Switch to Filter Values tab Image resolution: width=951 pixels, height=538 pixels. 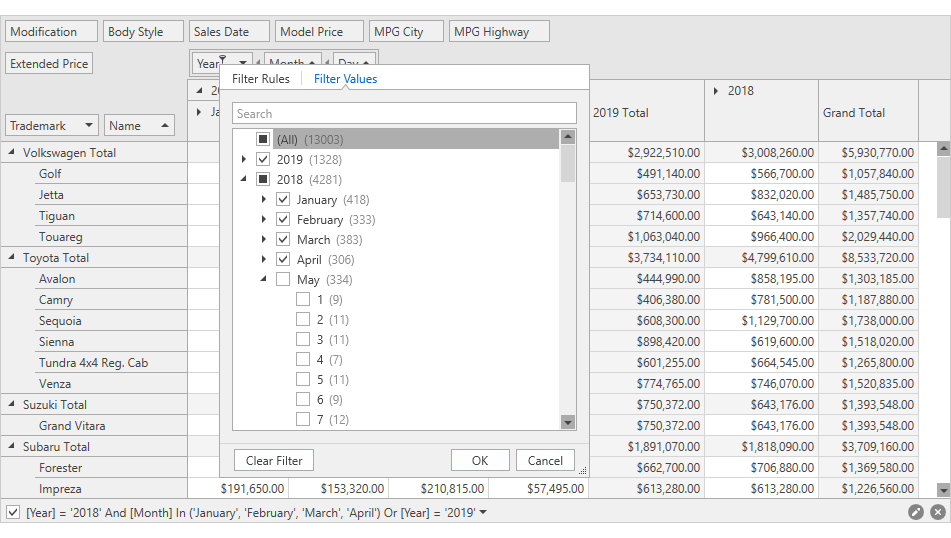click(x=345, y=79)
